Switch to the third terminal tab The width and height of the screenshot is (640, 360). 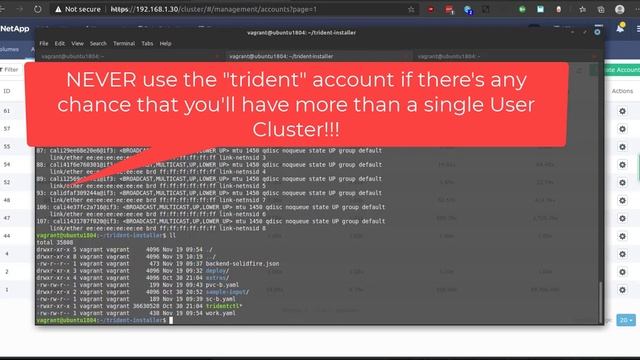pyautogui.click(x=506, y=56)
